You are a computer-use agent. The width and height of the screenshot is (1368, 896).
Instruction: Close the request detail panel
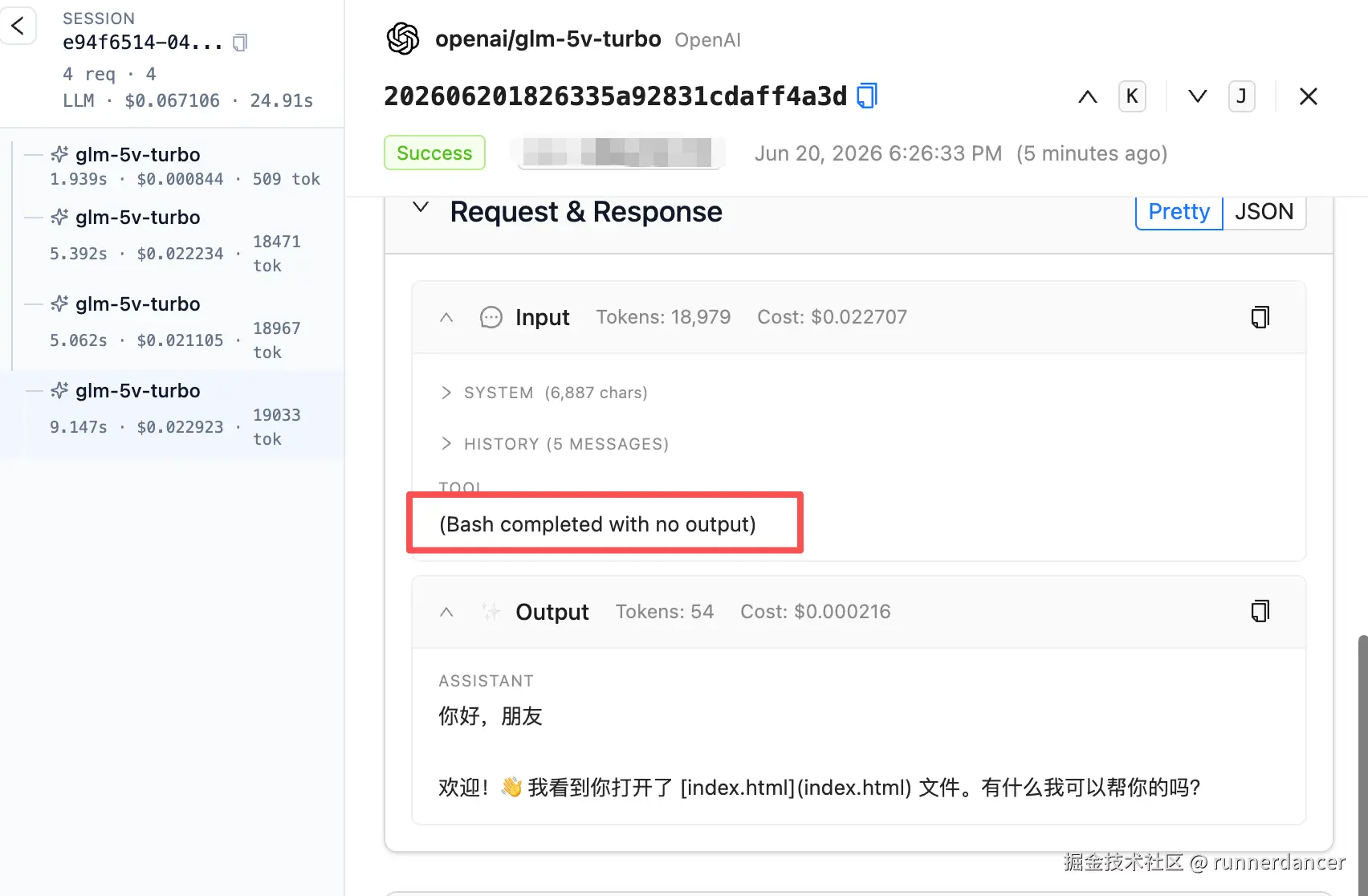(x=1308, y=96)
